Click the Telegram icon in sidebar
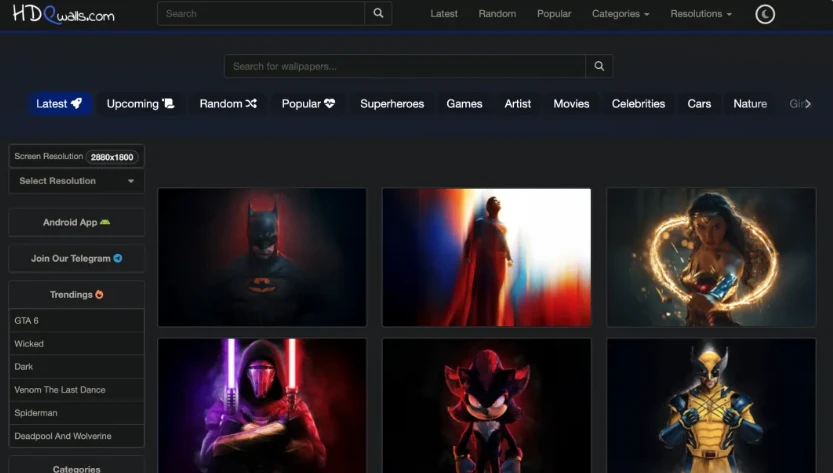The width and height of the screenshot is (833, 473). 118,258
